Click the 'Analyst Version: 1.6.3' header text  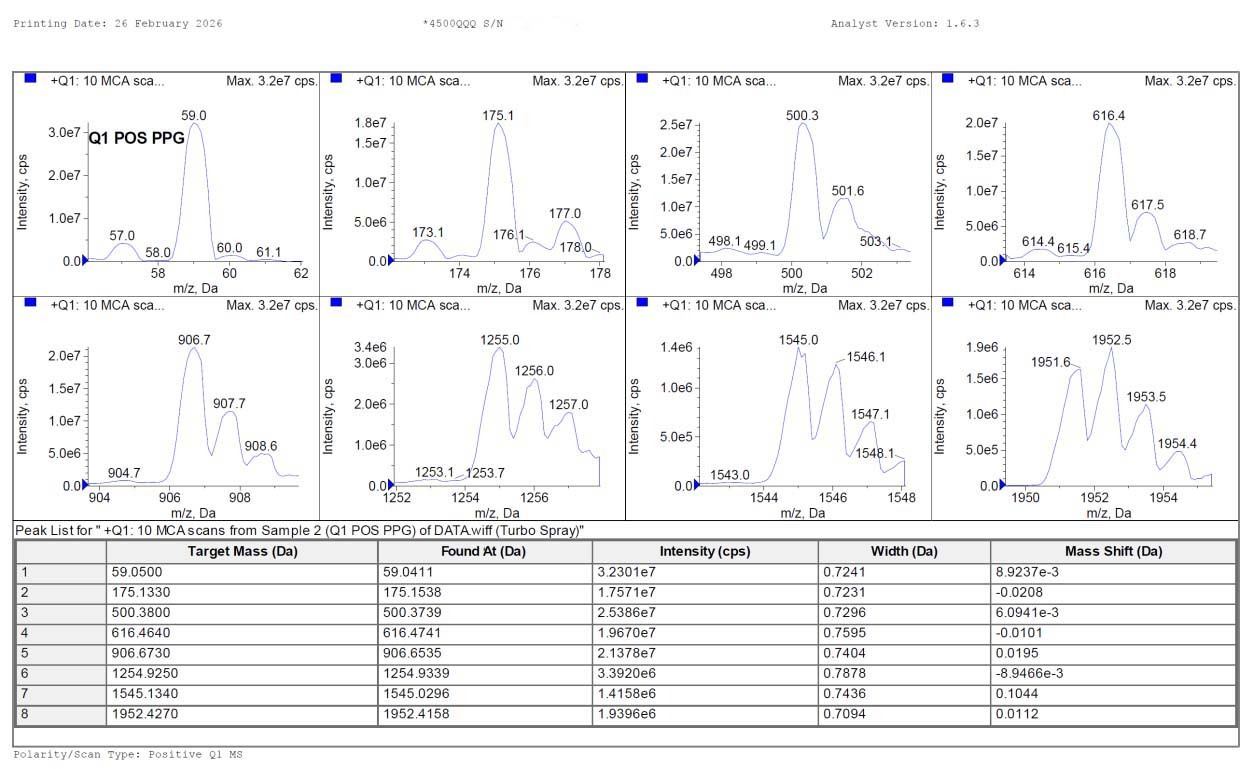tap(905, 23)
